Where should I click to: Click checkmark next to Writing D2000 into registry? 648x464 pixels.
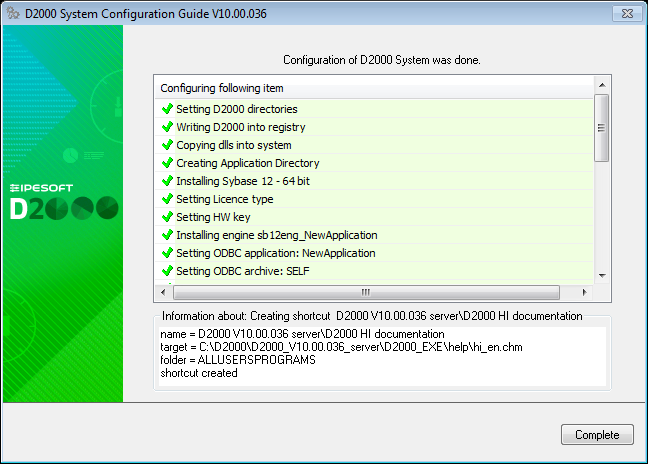[x=167, y=127]
